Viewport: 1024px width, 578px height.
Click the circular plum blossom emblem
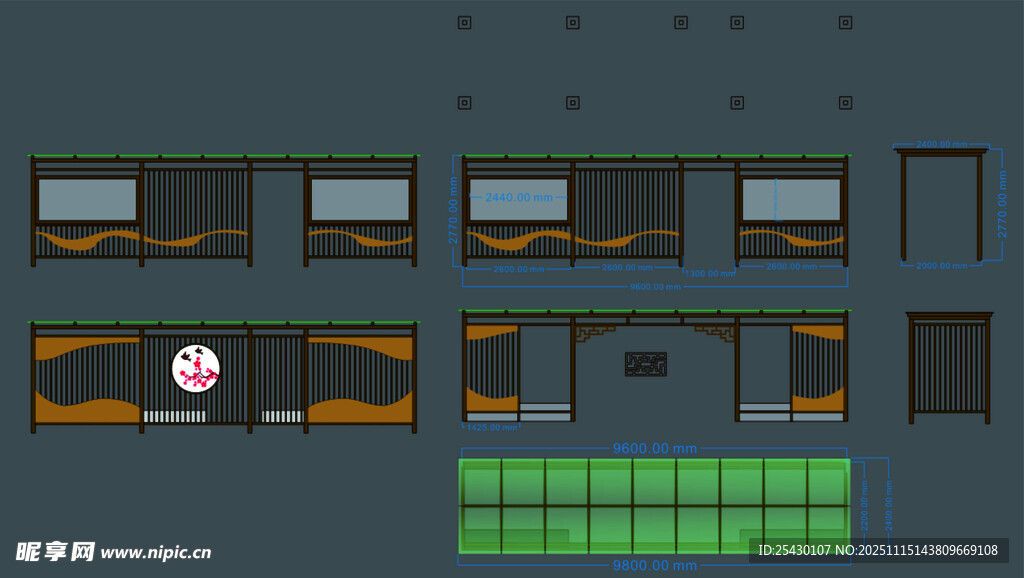coord(196,368)
